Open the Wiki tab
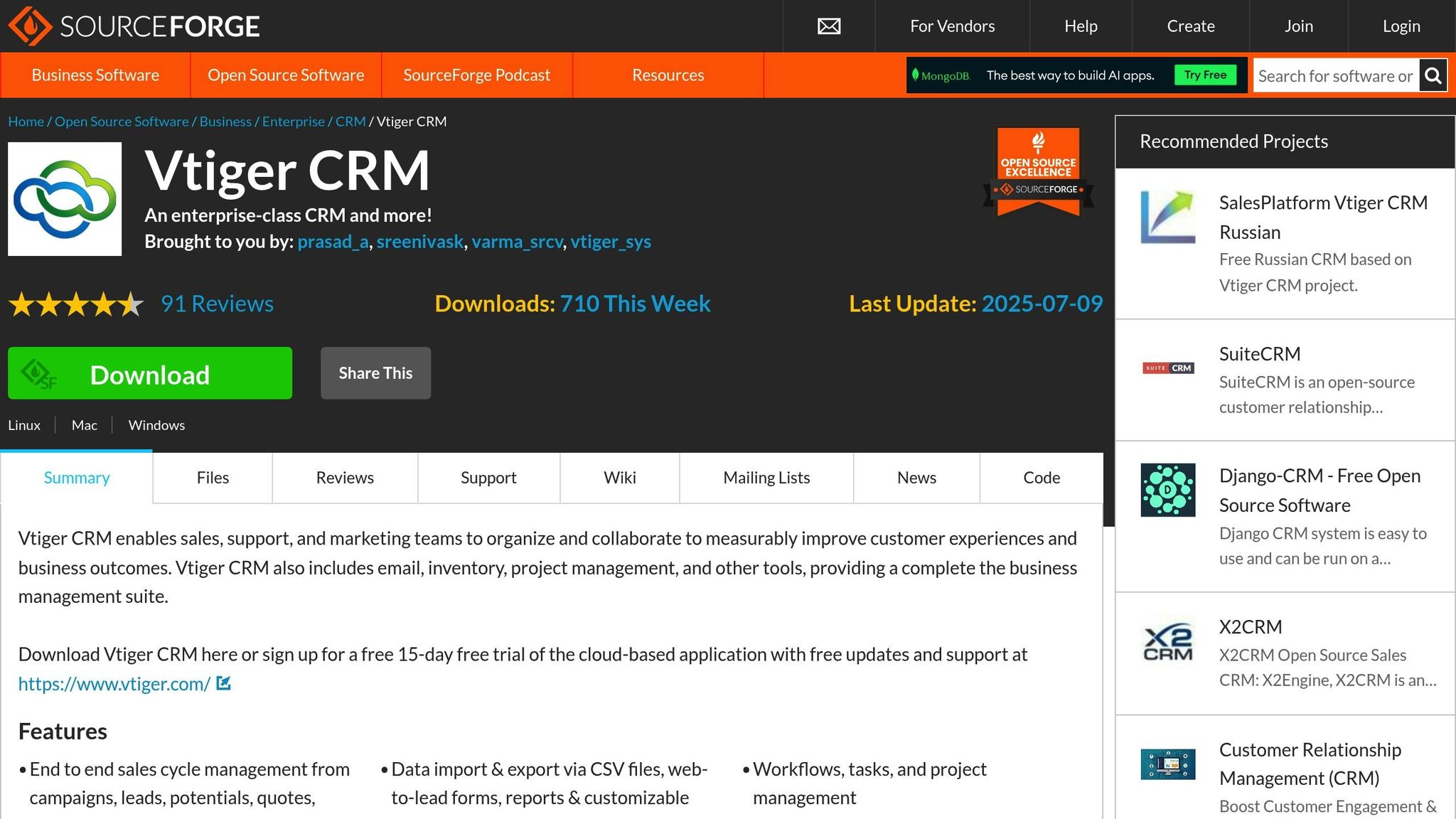Image resolution: width=1456 pixels, height=819 pixels. point(619,477)
